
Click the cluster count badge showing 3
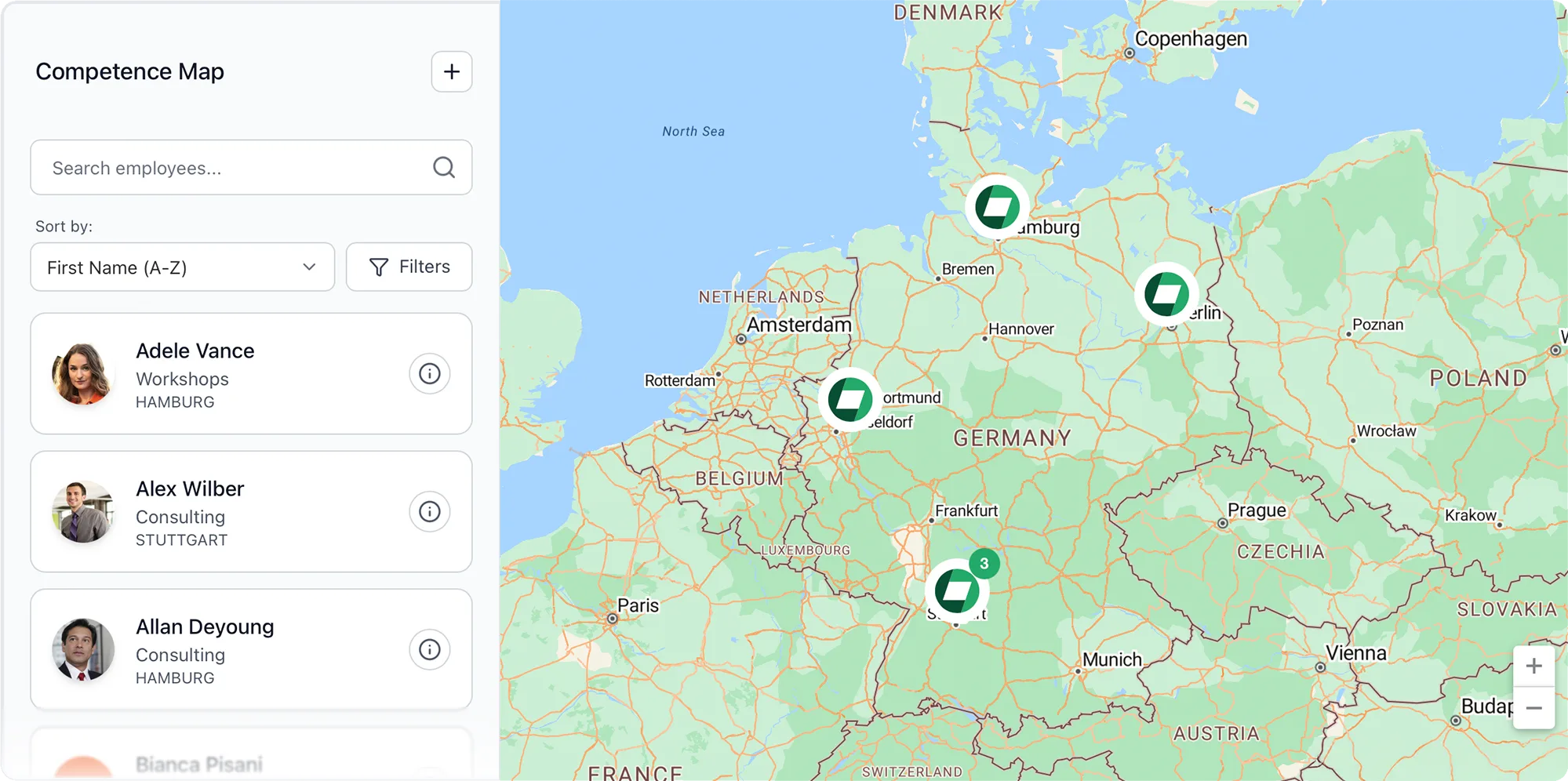click(984, 563)
